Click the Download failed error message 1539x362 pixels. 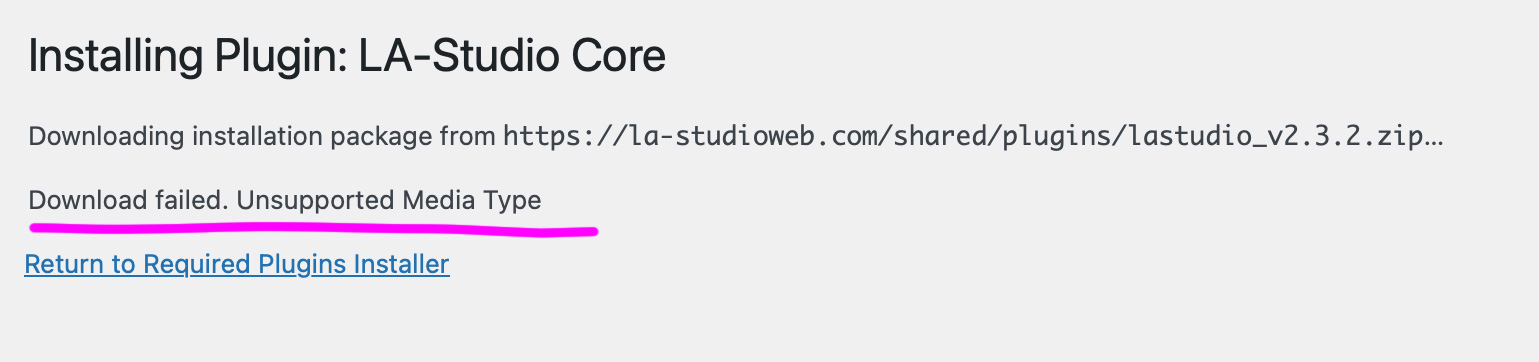[285, 201]
